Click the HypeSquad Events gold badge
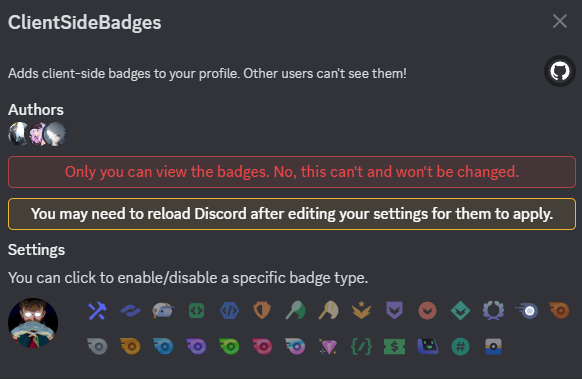582x379 pixels. (362, 311)
